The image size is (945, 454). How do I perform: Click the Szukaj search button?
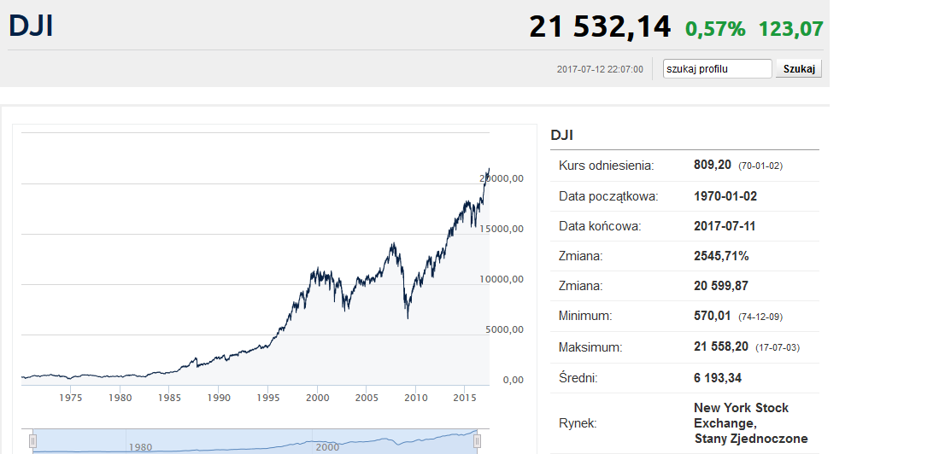[x=799, y=69]
